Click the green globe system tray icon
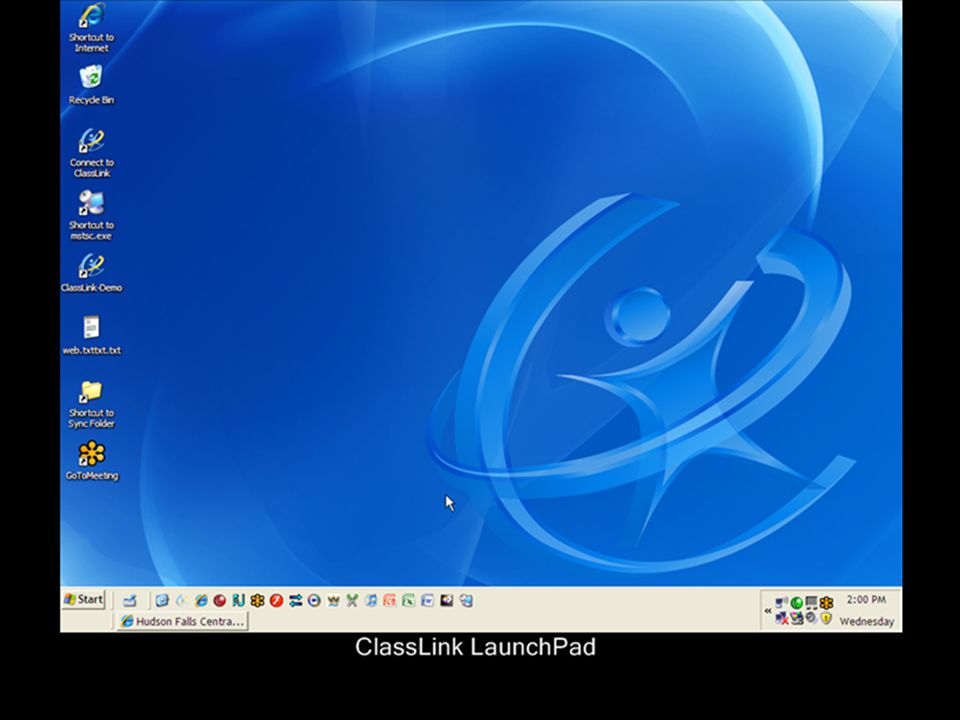 coord(797,602)
